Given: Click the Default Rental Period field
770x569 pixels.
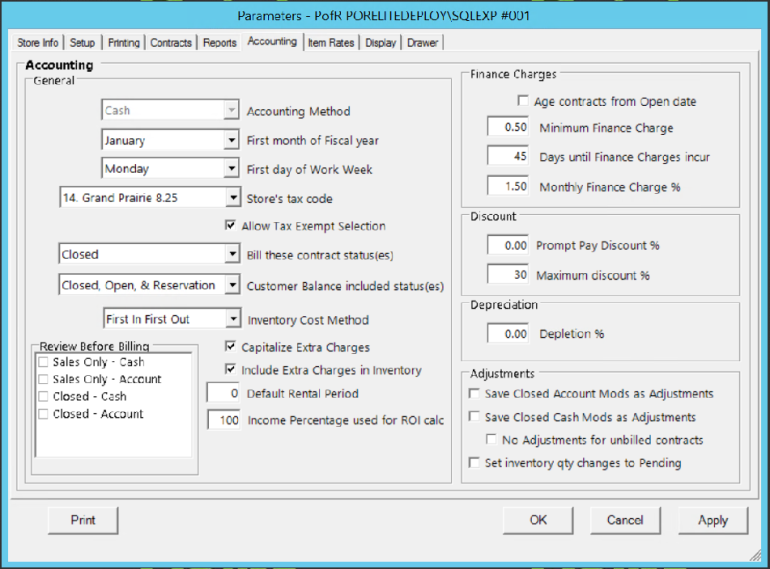Looking at the screenshot, I should pyautogui.click(x=223, y=393).
